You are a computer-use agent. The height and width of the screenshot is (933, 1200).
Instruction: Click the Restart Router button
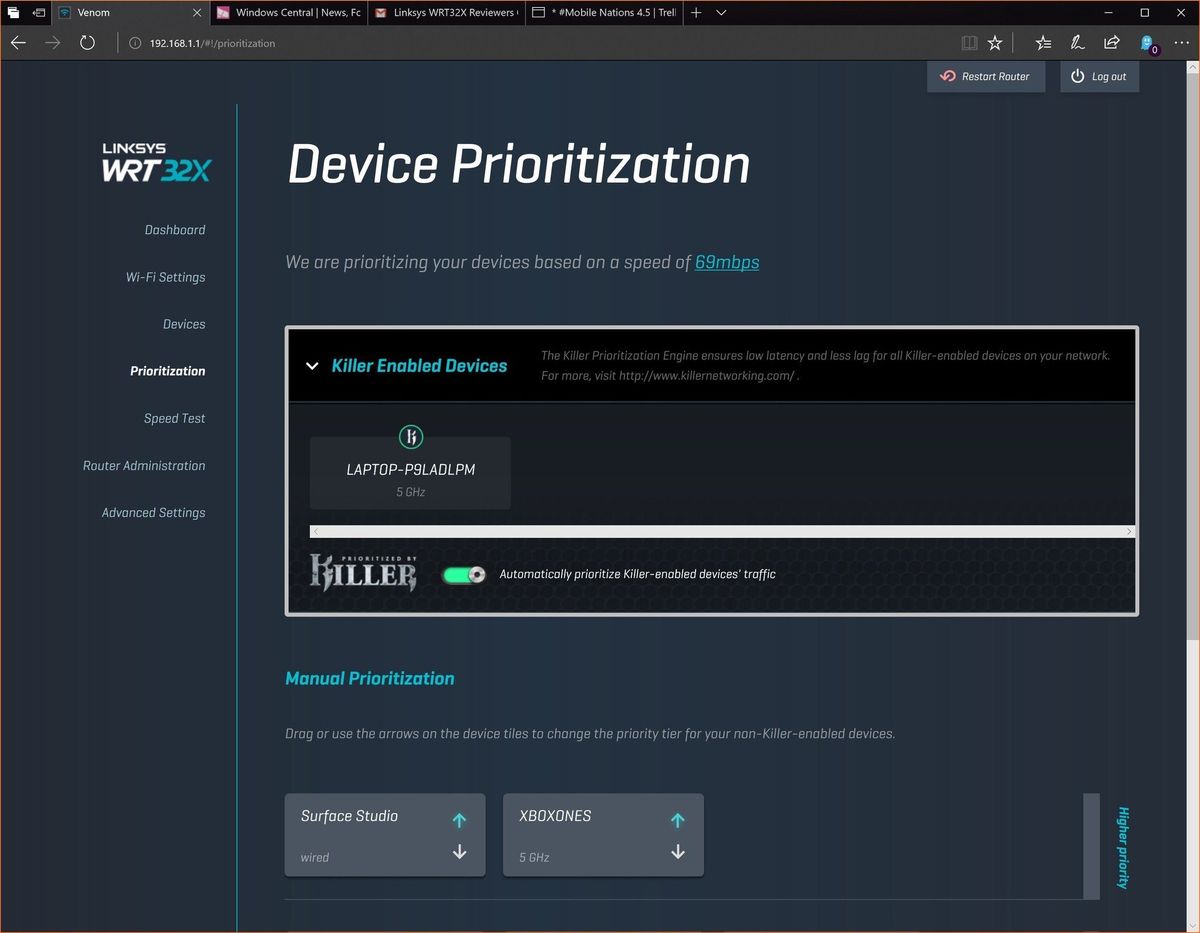pos(986,76)
